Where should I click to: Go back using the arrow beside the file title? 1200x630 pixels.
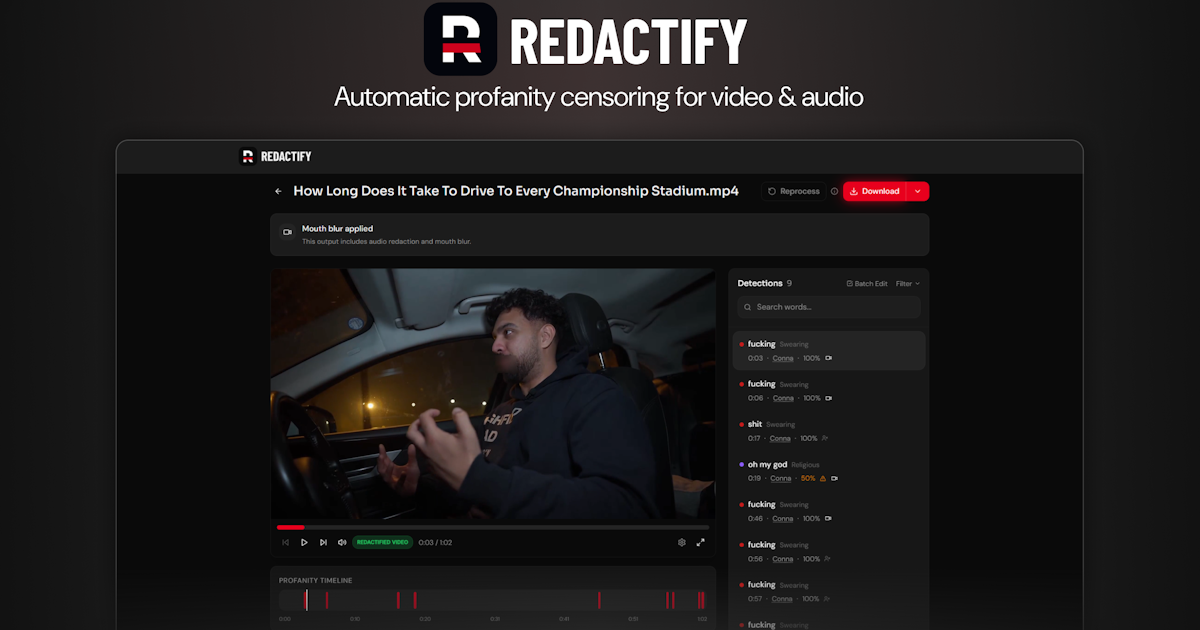(278, 191)
